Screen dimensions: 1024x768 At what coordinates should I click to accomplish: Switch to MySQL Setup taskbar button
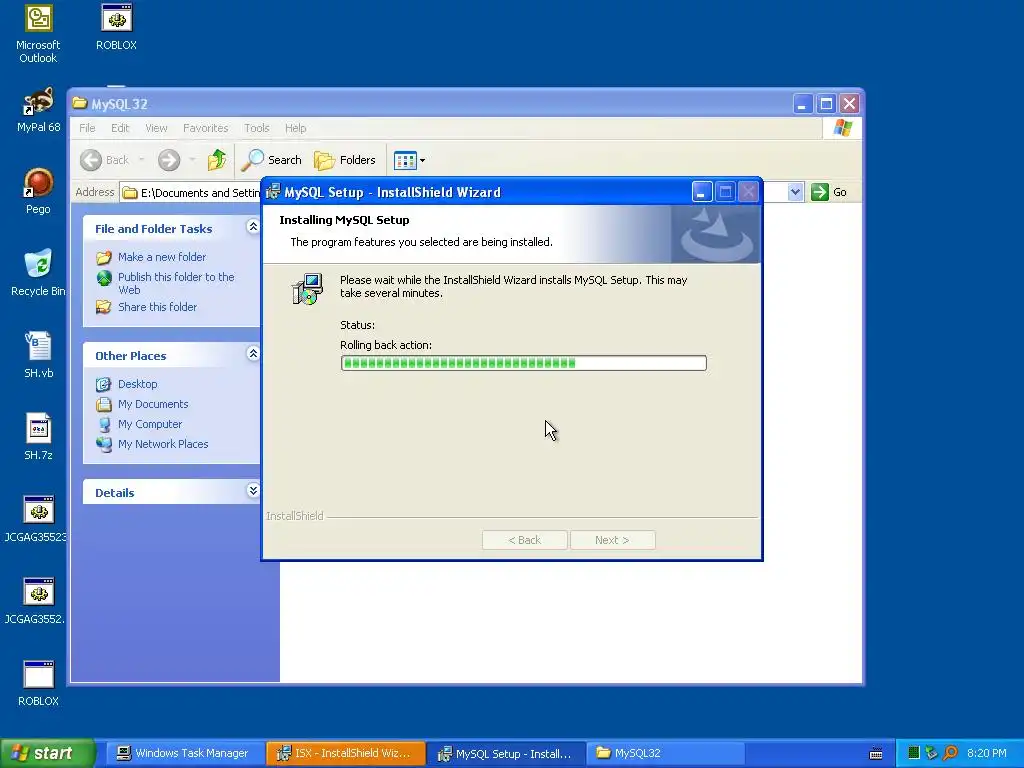click(507, 754)
